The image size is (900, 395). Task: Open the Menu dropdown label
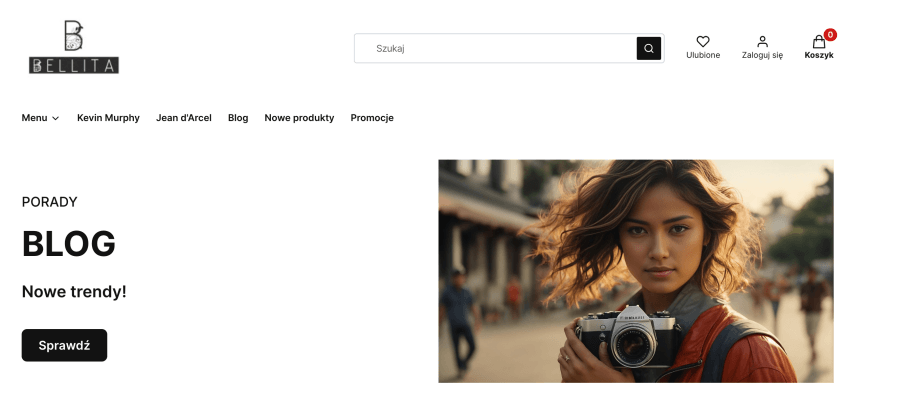tap(34, 118)
